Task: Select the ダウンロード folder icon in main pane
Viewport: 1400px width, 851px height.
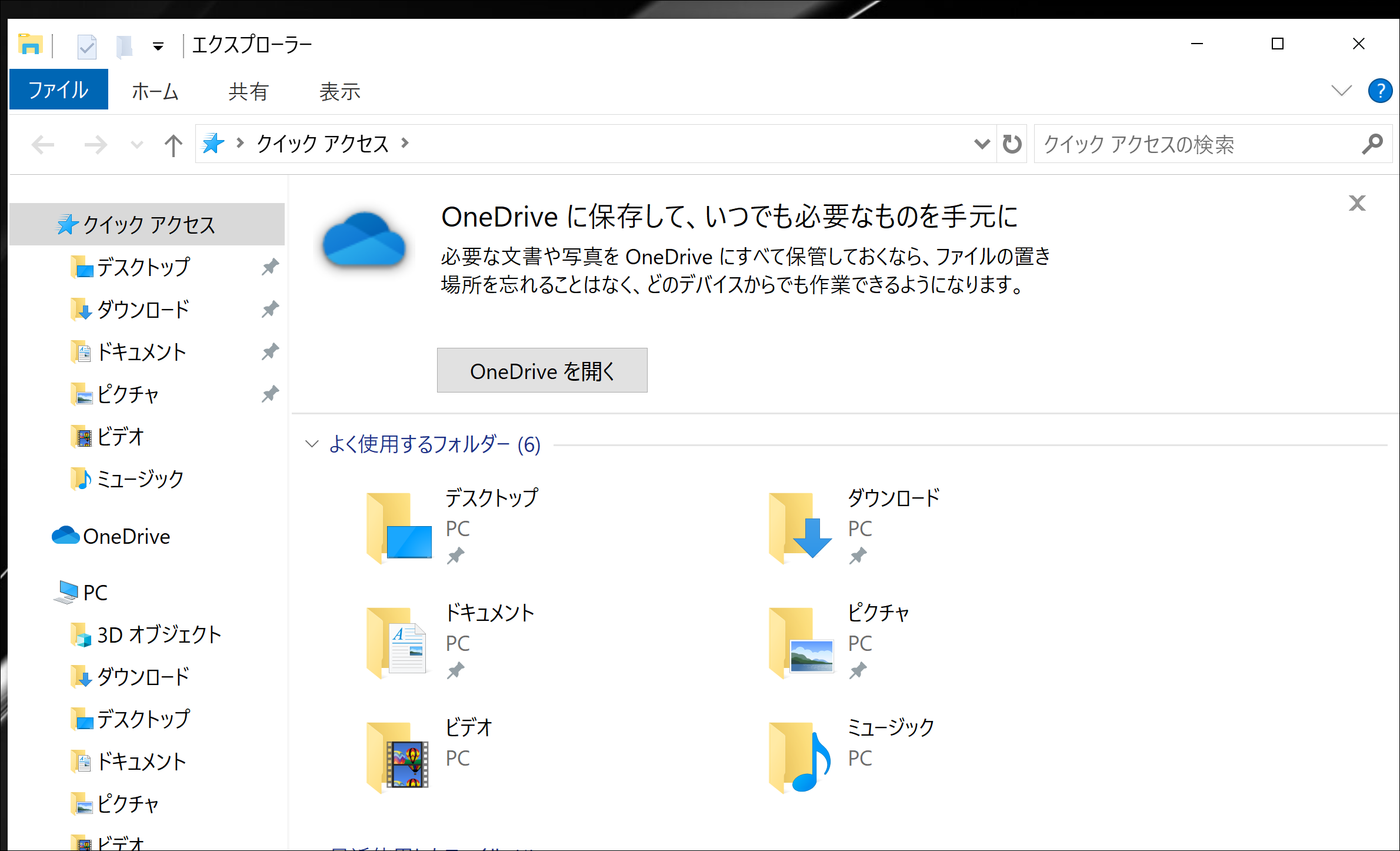Action: tap(800, 527)
